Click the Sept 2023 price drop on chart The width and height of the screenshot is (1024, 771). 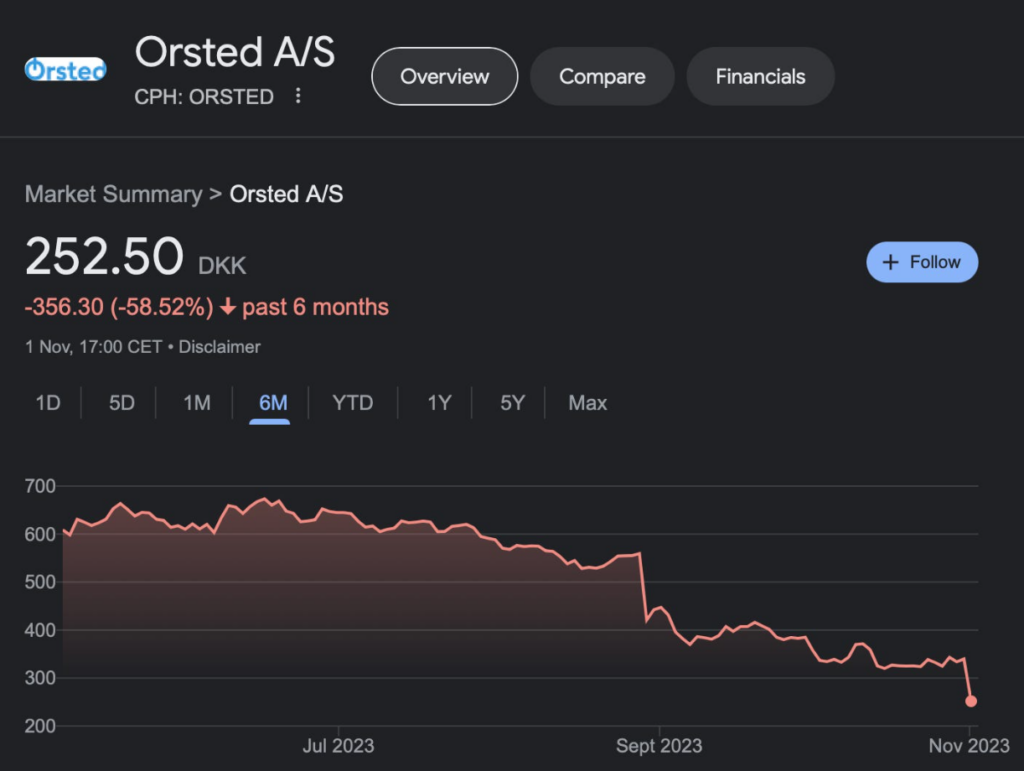[x=644, y=588]
